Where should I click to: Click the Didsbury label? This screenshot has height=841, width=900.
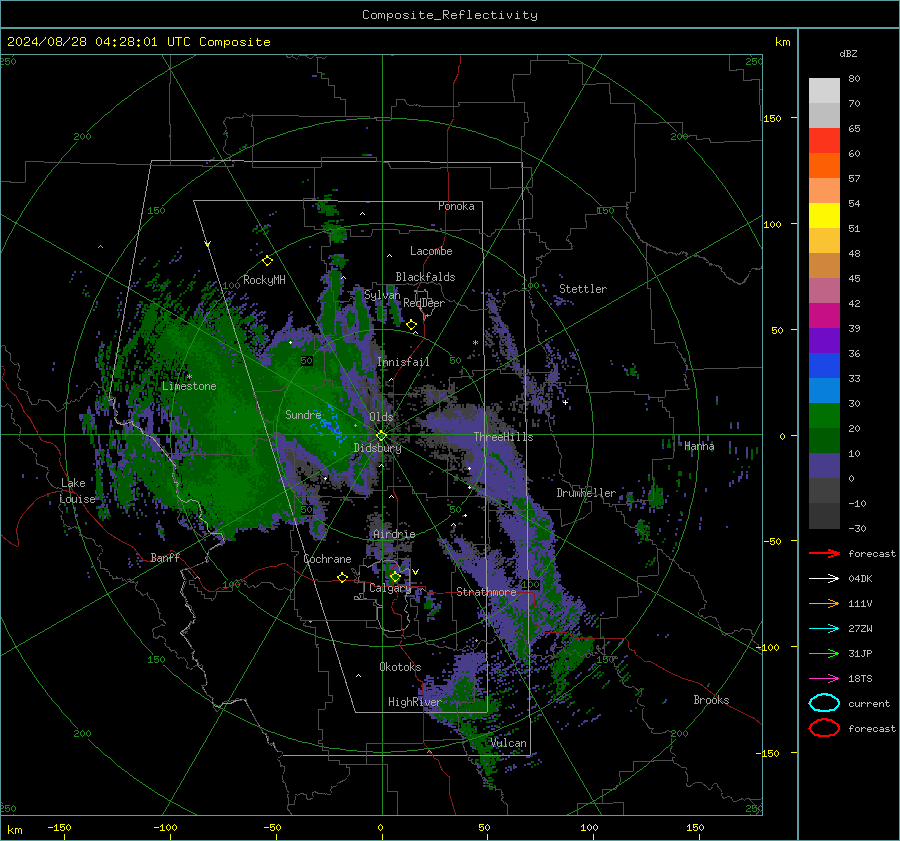[x=377, y=448]
